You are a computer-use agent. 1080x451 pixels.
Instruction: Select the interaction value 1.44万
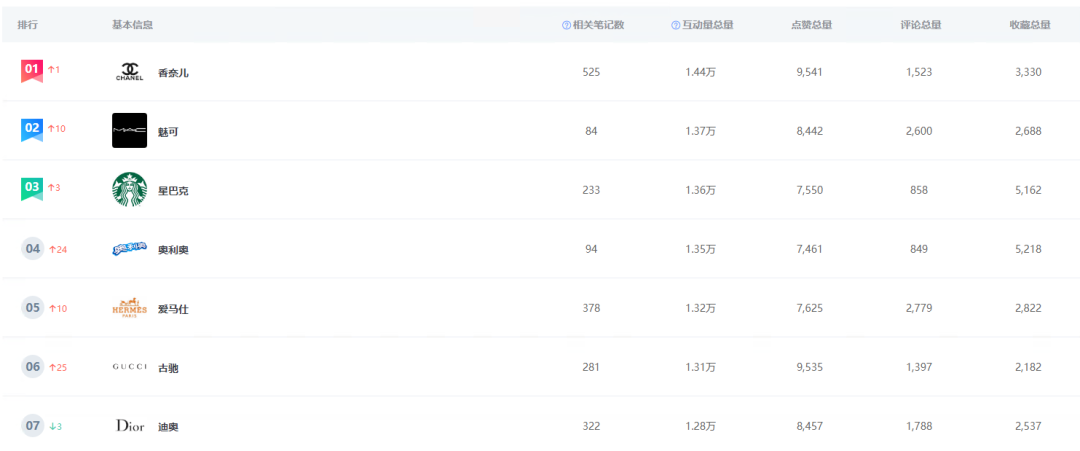pyautogui.click(x=700, y=72)
